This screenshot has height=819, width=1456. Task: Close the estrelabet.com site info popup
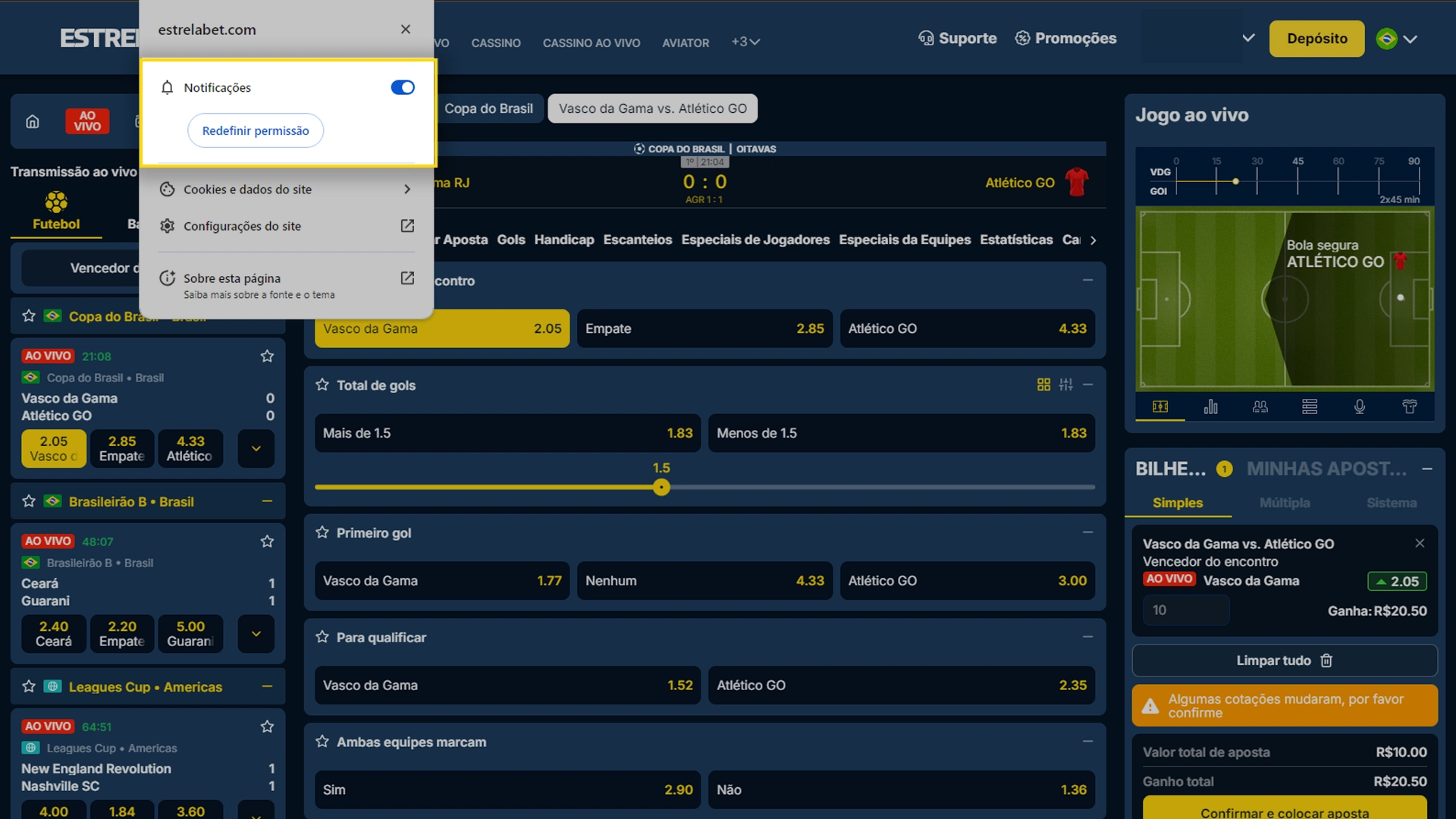(x=406, y=30)
